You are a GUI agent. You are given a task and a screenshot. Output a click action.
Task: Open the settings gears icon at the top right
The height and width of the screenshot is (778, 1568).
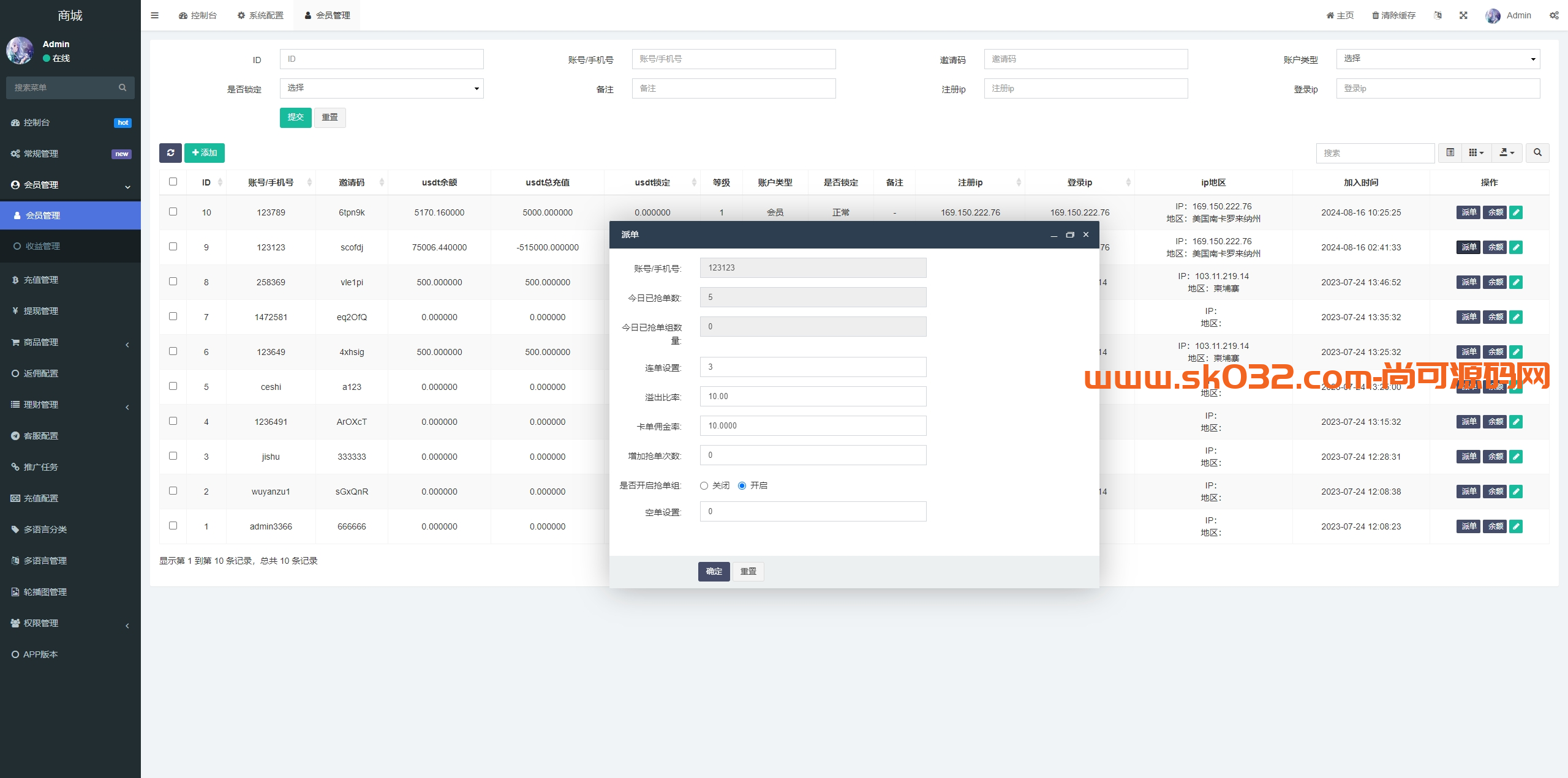tap(1554, 15)
